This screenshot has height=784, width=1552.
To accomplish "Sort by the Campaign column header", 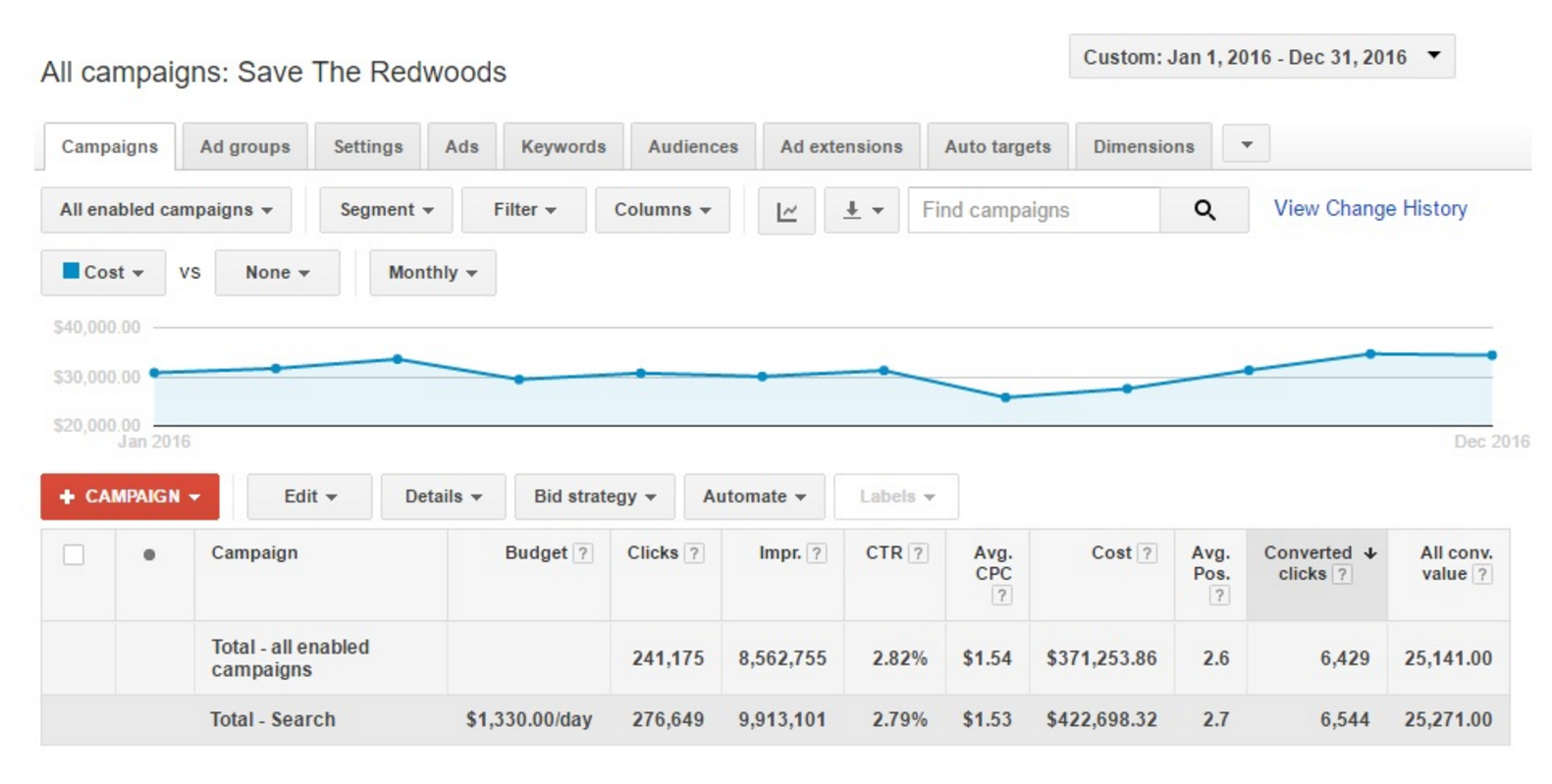I will pyautogui.click(x=254, y=553).
